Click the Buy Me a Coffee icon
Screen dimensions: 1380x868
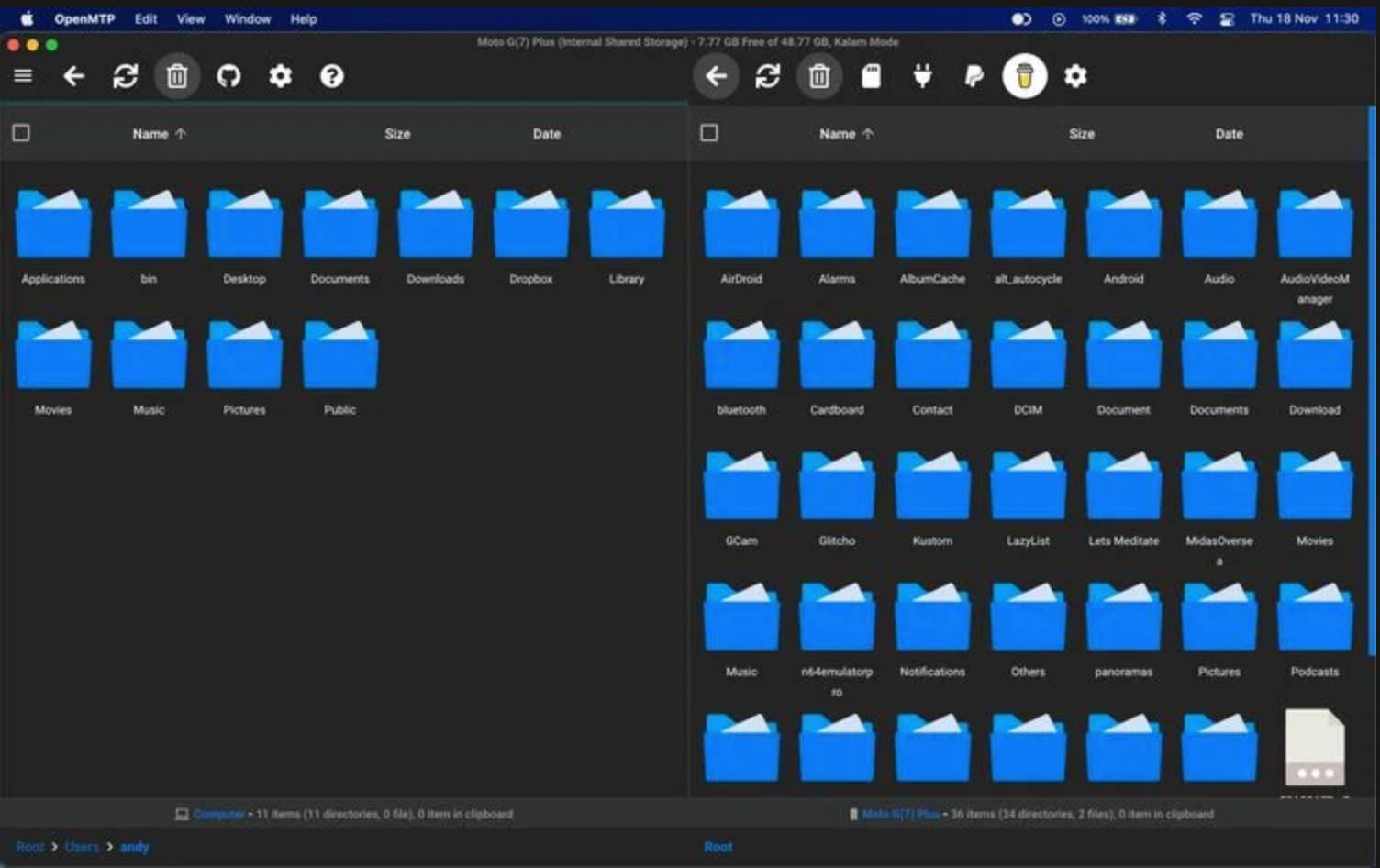(1025, 76)
